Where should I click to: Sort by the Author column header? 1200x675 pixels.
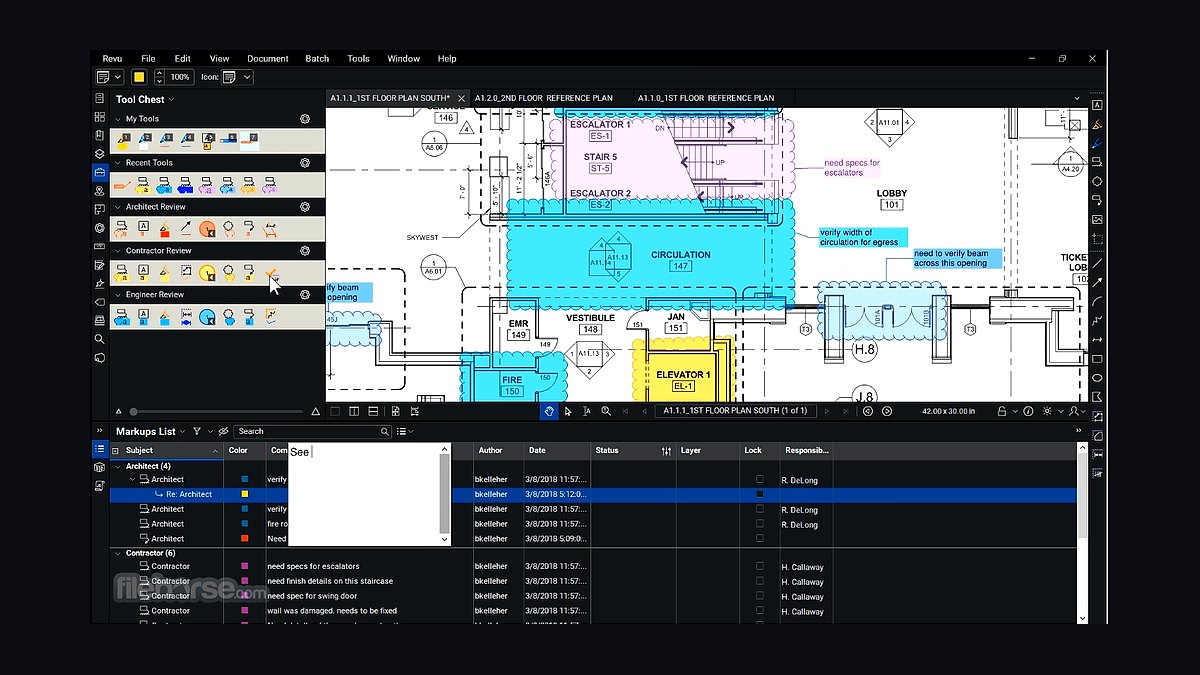(490, 451)
